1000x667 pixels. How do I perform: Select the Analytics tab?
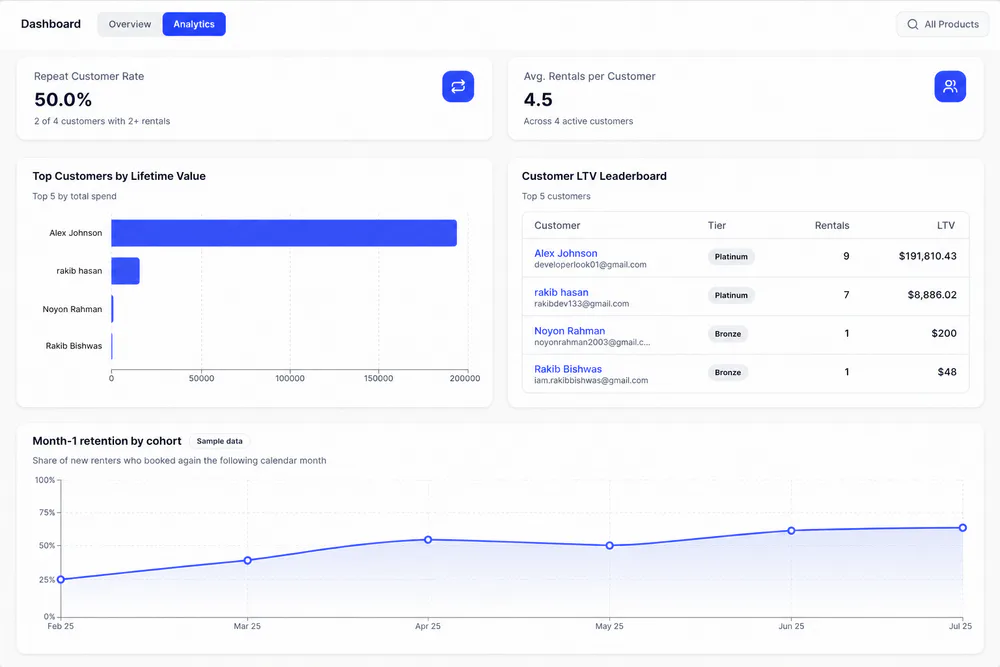click(194, 24)
